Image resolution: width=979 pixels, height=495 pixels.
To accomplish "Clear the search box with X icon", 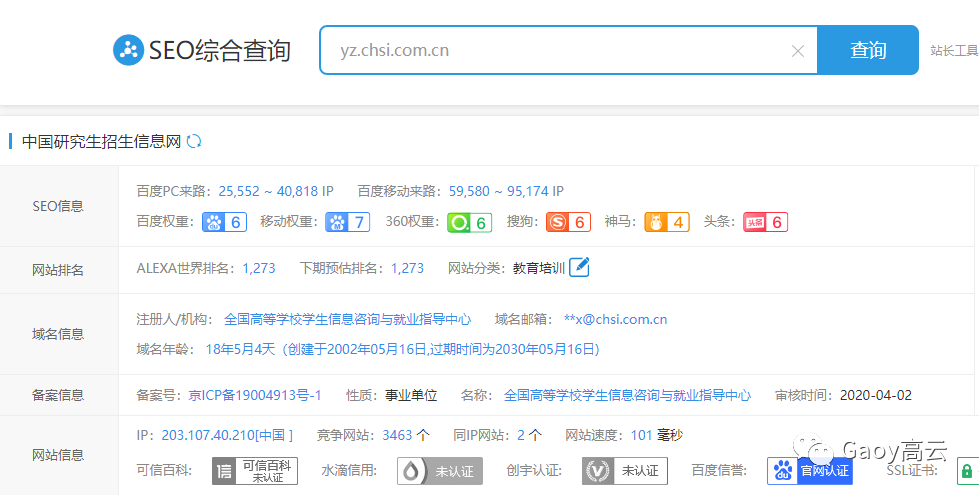I will click(797, 51).
